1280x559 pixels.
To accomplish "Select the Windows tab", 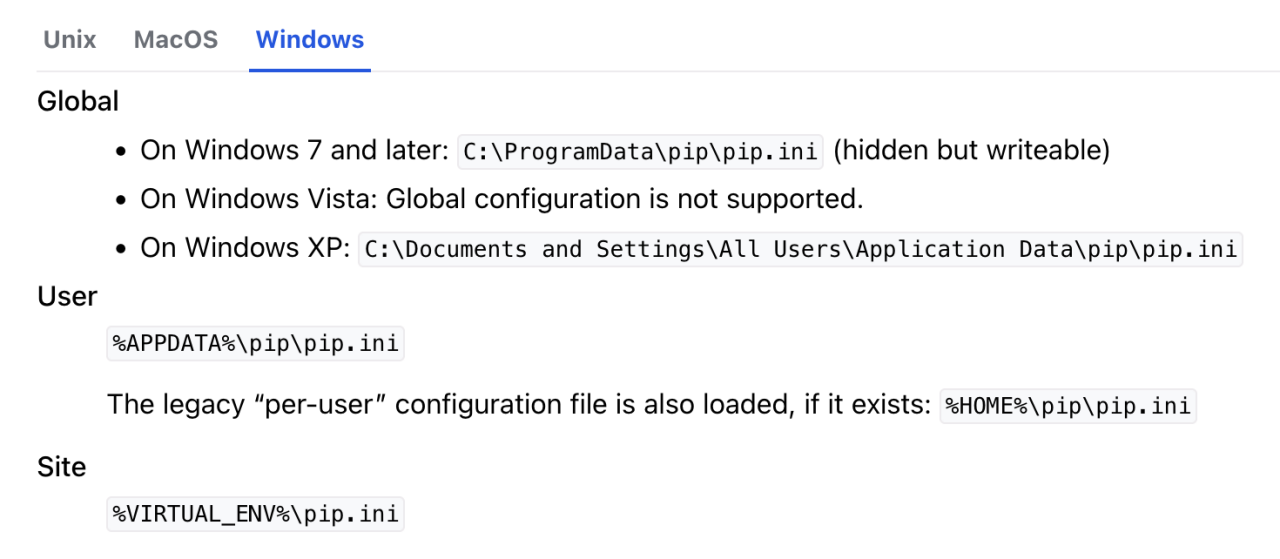I will tap(310, 40).
